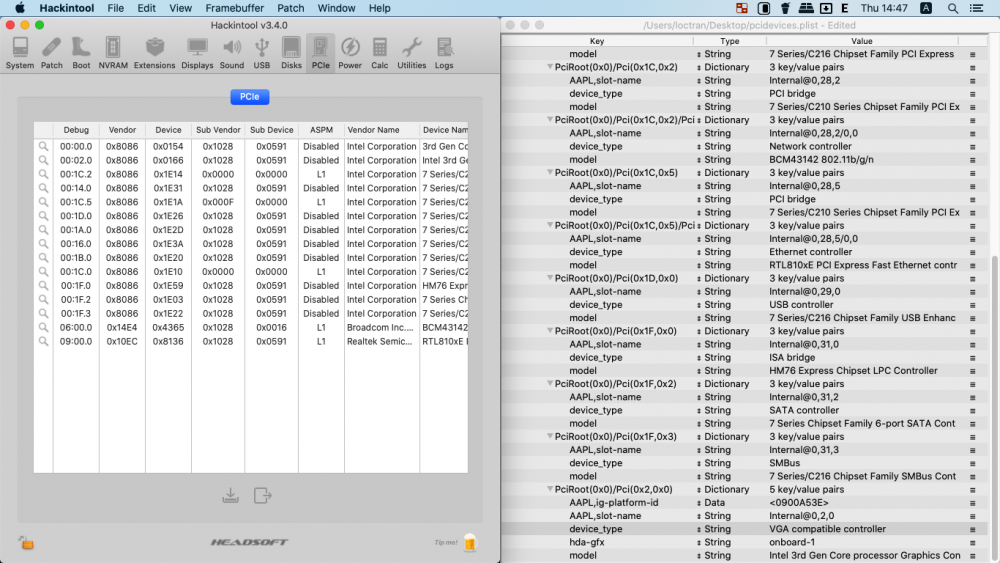Open the Calc toolbar section

[x=379, y=53]
